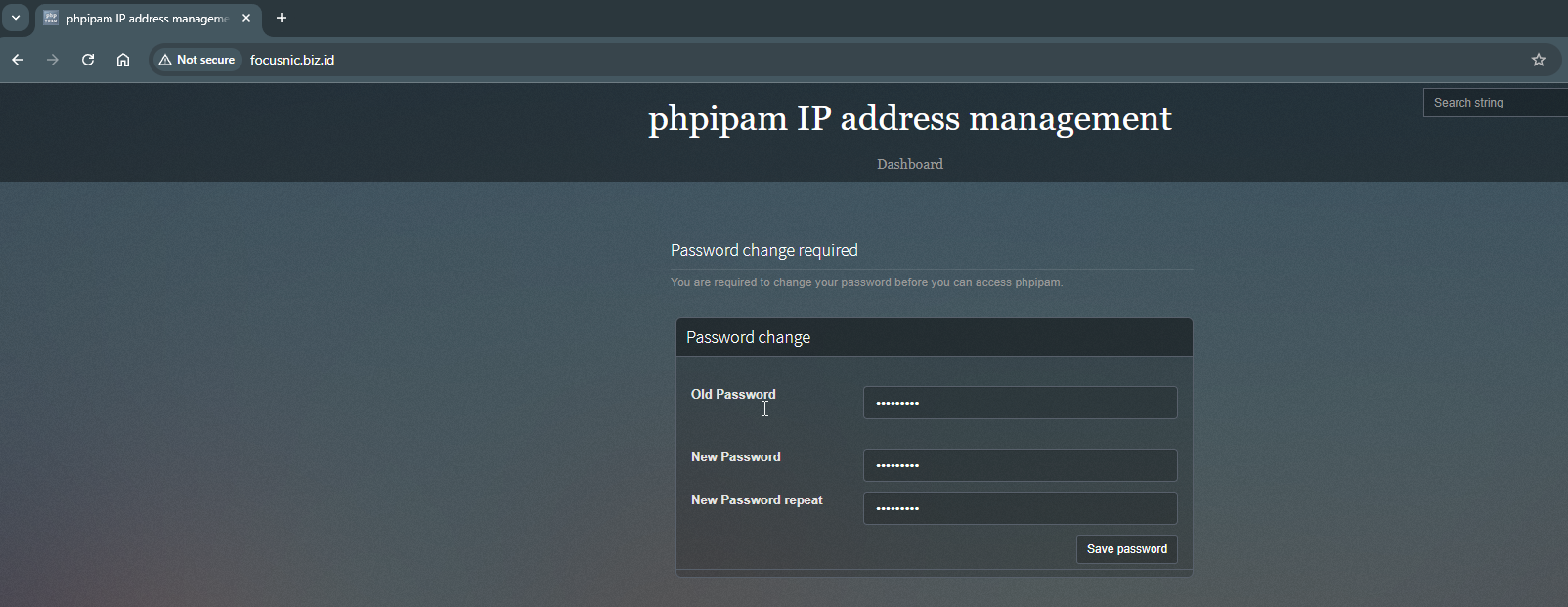Reload the current page
This screenshot has width=1568, height=607.
coord(88,60)
